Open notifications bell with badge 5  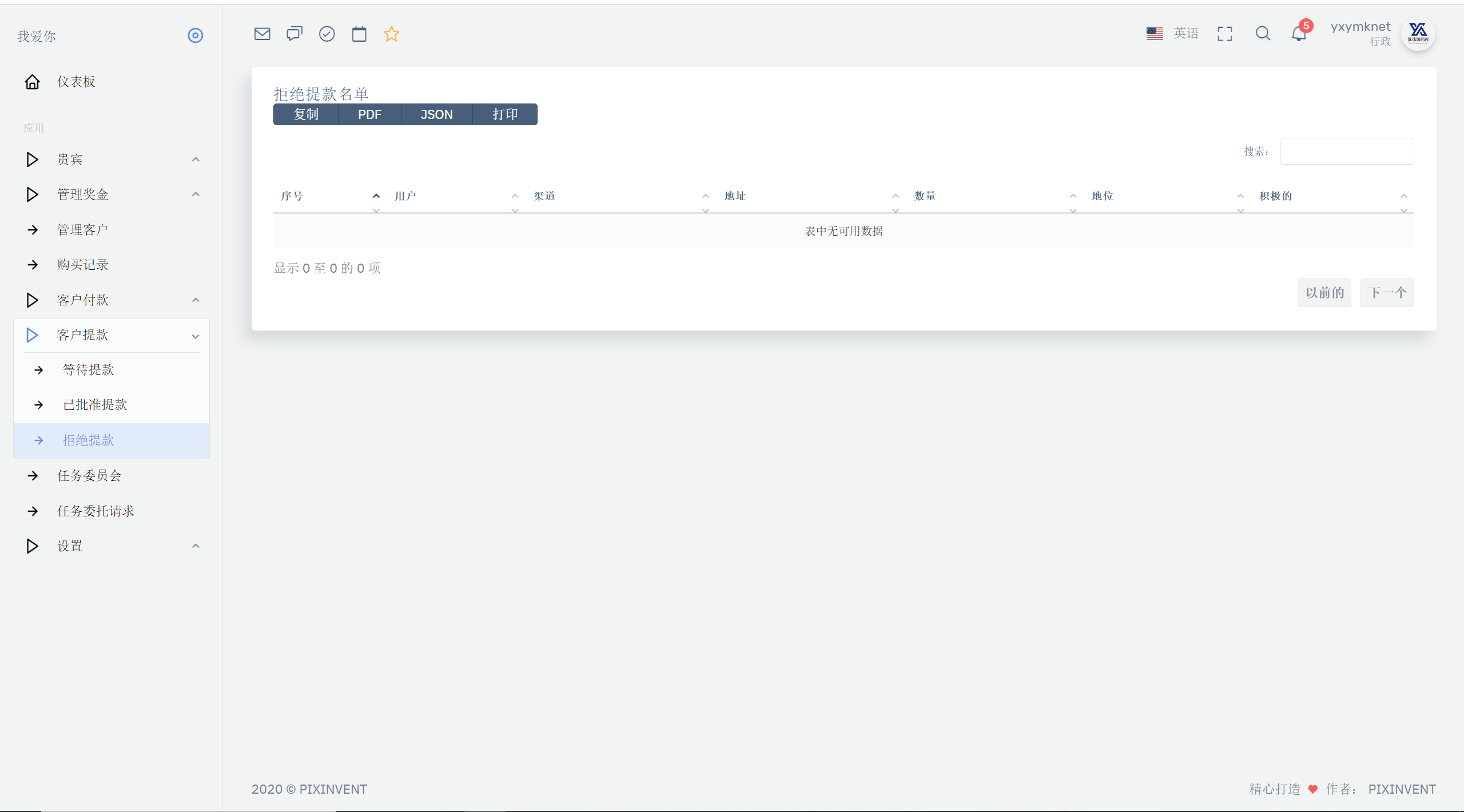tap(1299, 34)
